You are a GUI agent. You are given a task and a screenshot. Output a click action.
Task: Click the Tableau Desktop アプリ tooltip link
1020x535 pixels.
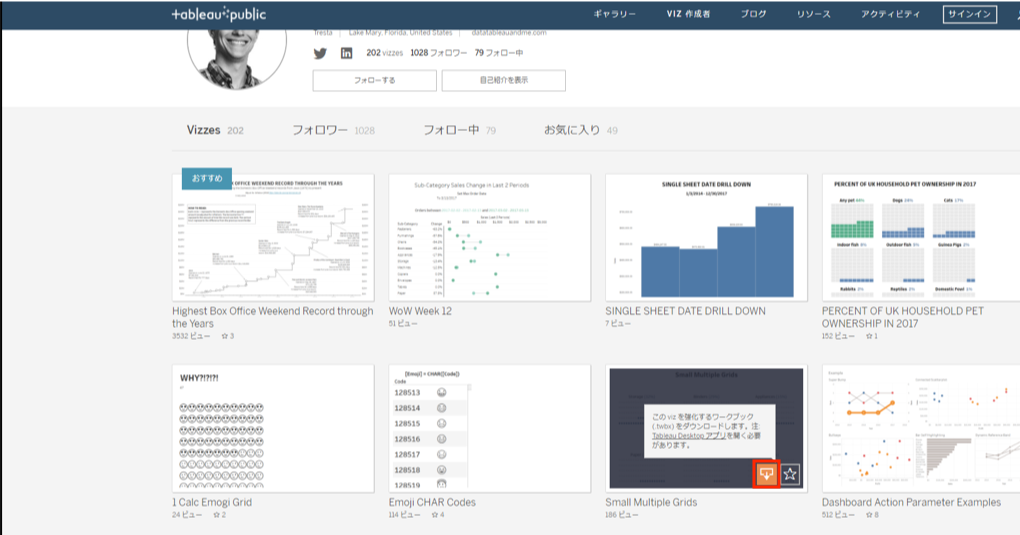pyautogui.click(x=689, y=435)
